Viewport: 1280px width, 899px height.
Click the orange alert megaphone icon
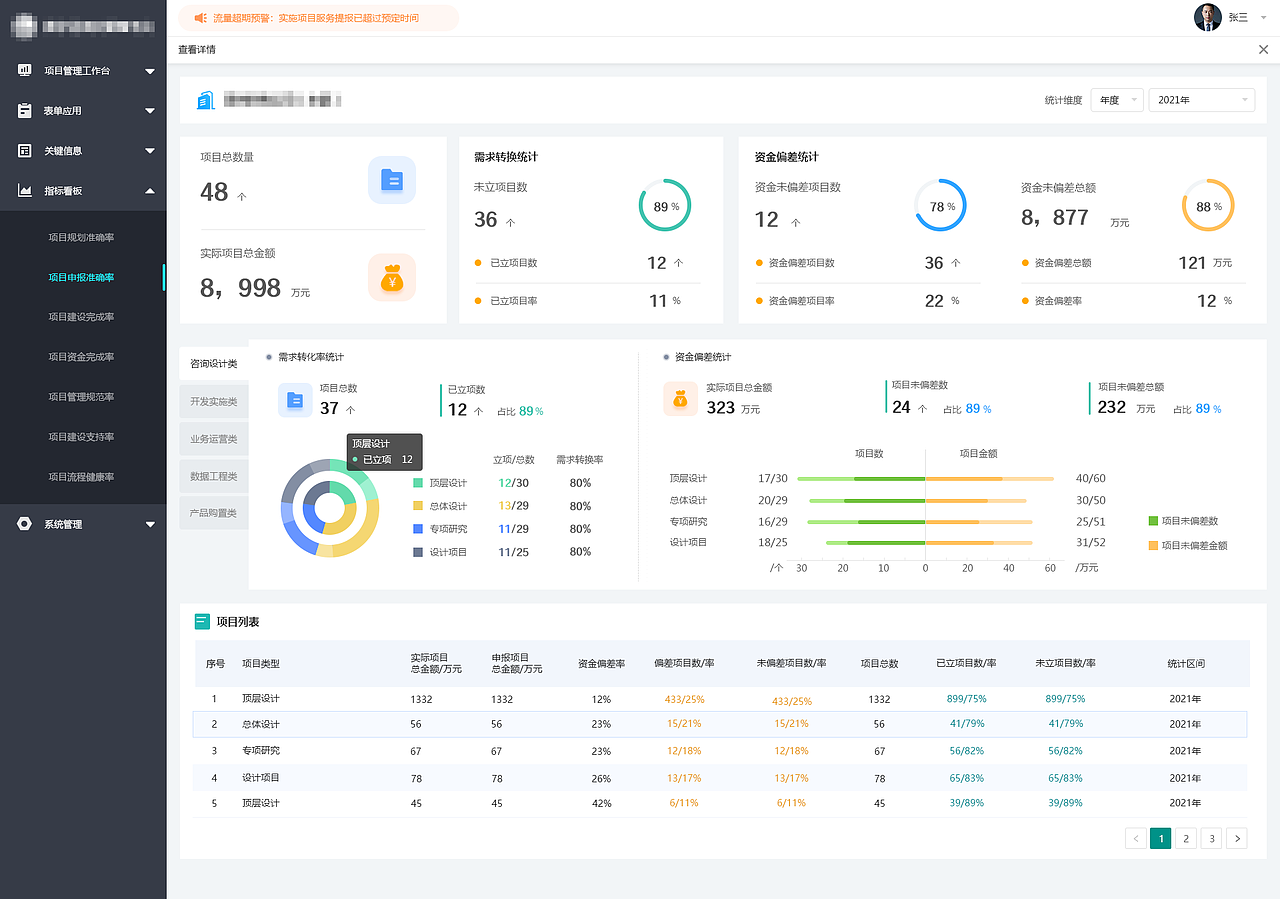(200, 18)
